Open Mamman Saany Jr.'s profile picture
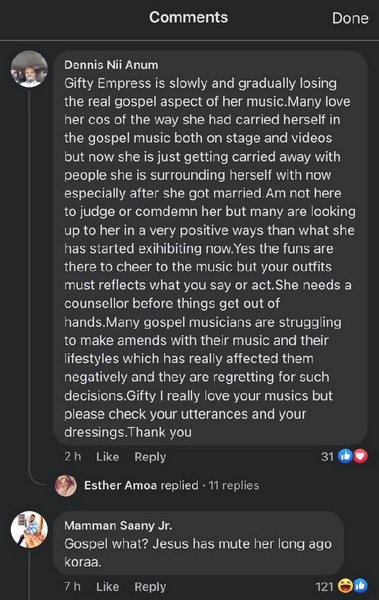The height and width of the screenshot is (600, 379). pyautogui.click(x=29, y=530)
